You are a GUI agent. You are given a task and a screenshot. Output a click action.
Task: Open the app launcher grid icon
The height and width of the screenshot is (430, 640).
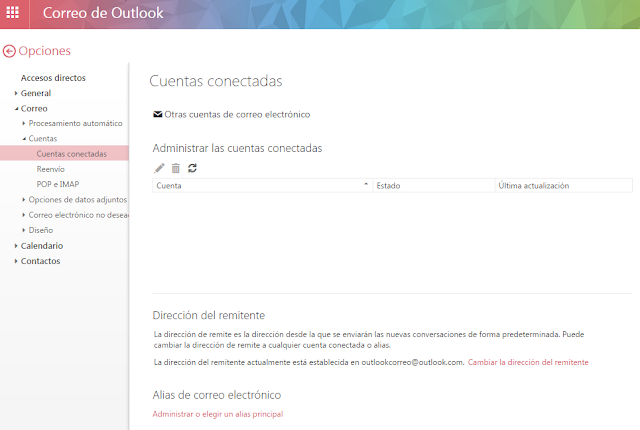click(13, 13)
